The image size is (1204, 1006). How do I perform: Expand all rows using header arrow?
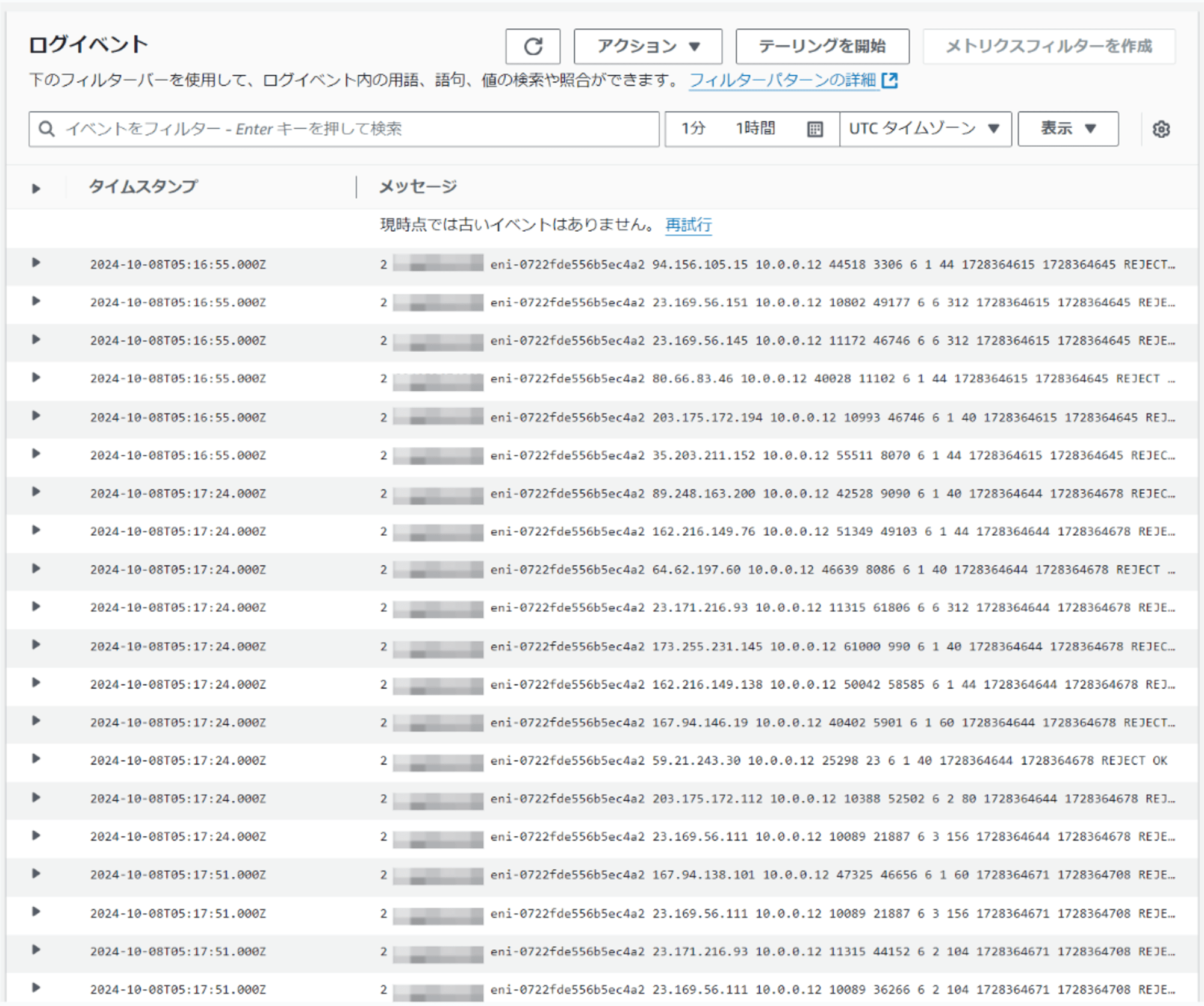36,188
